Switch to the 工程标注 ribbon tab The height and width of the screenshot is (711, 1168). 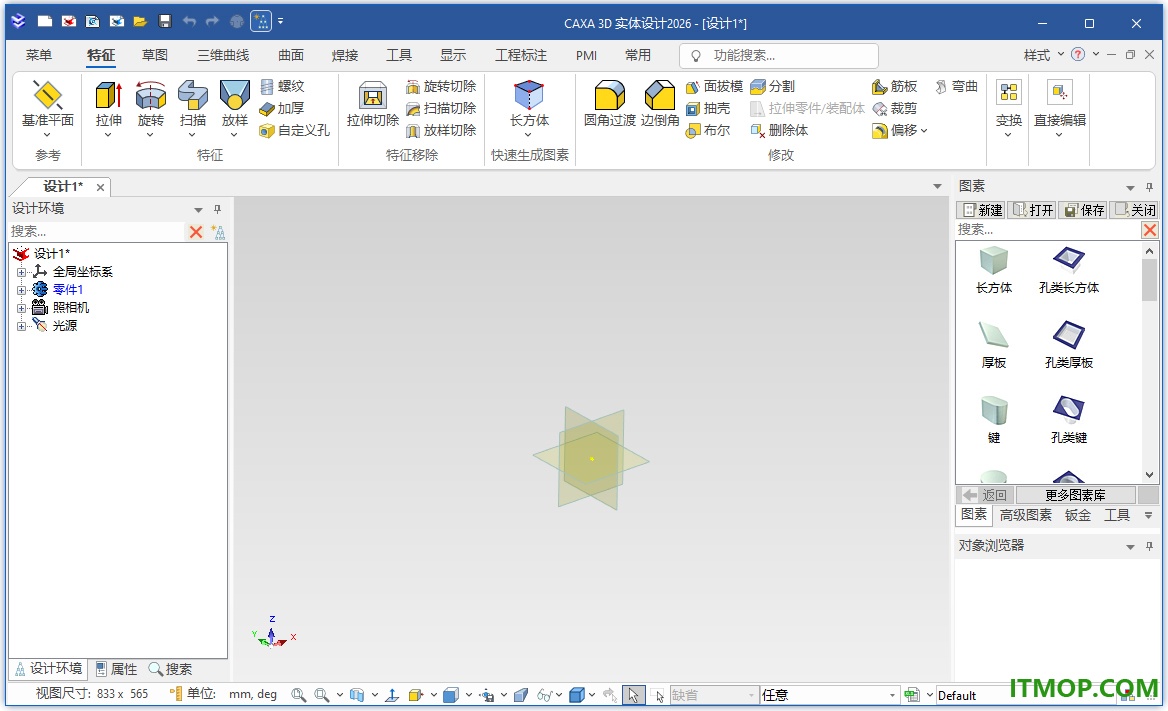tap(521, 55)
